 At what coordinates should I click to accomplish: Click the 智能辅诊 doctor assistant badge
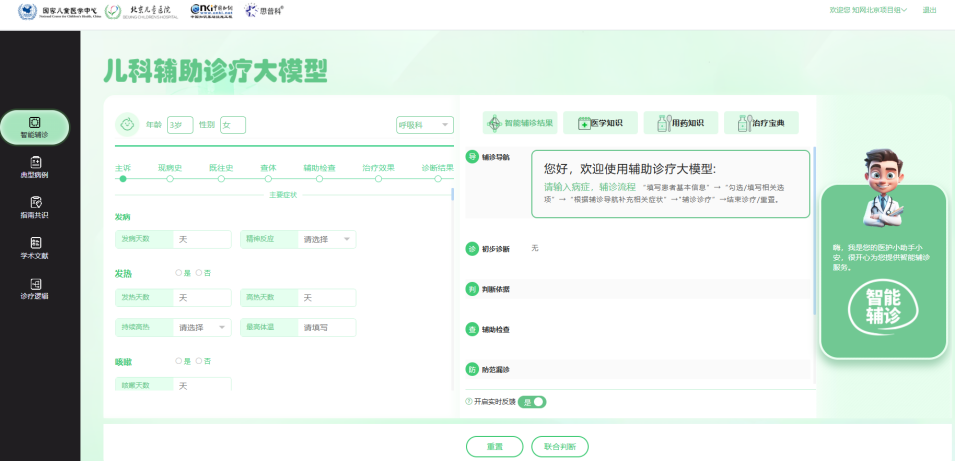coord(883,306)
